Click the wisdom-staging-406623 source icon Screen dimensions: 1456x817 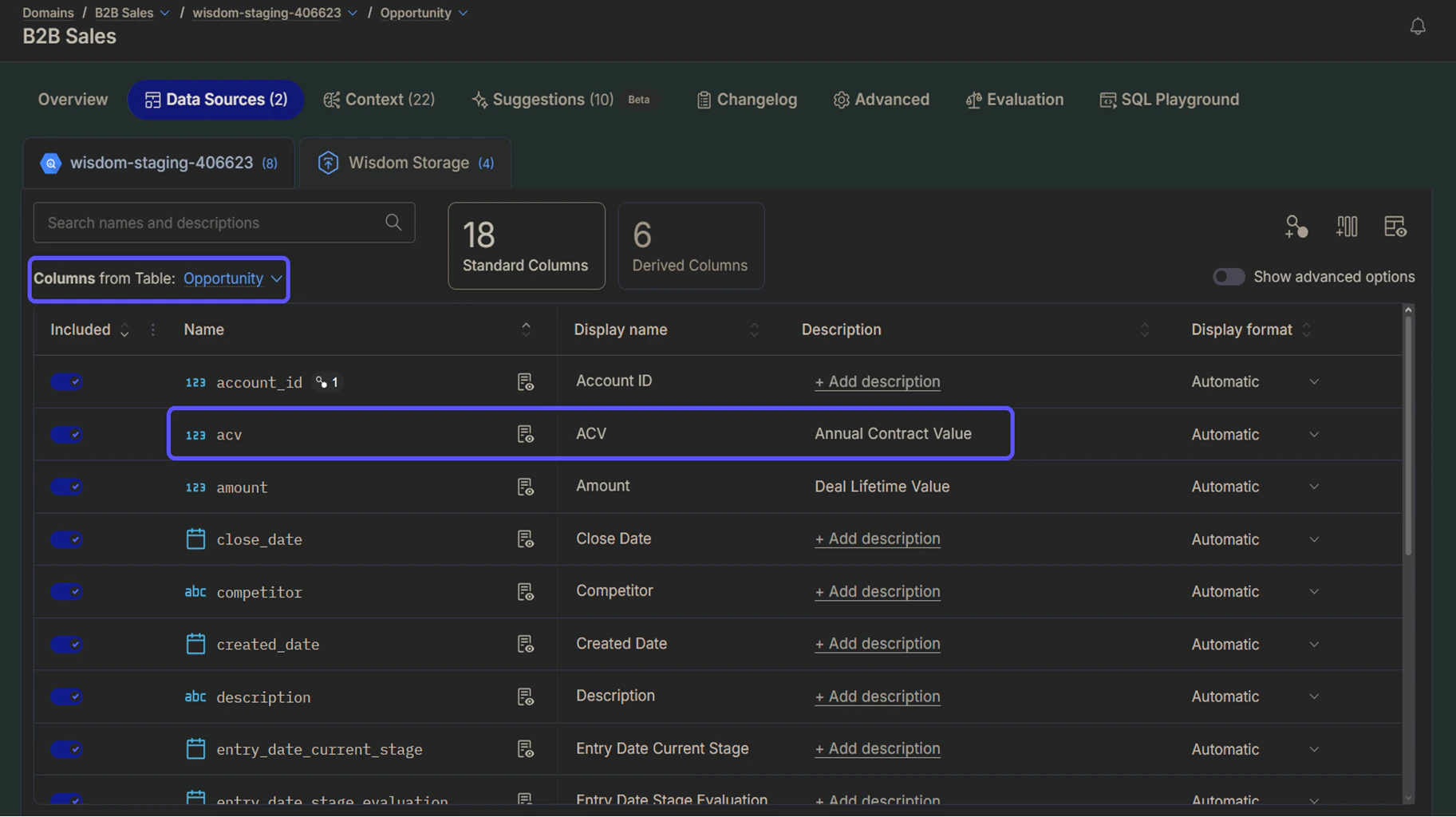pyautogui.click(x=50, y=163)
